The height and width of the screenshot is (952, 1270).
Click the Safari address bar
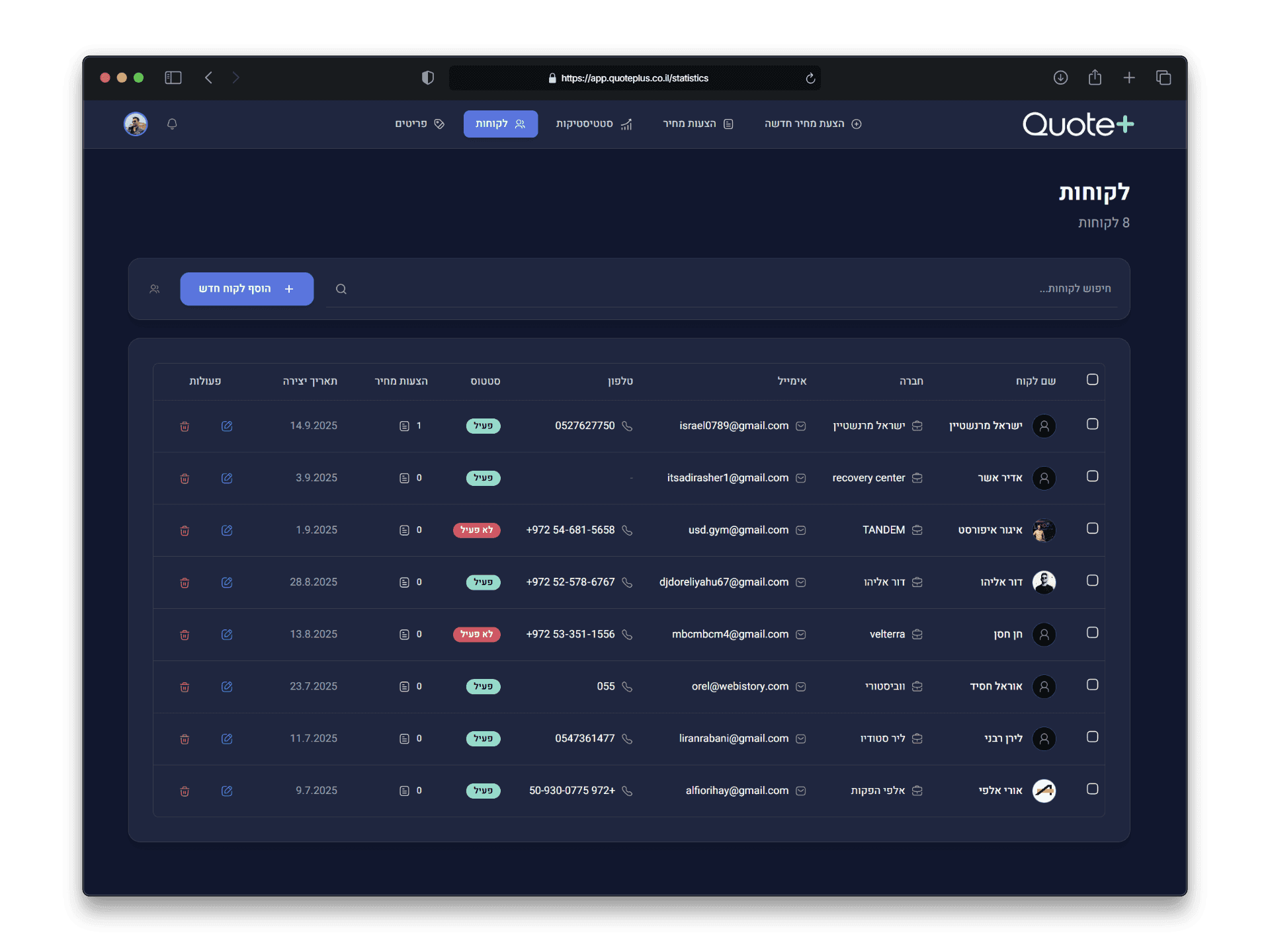tap(634, 78)
